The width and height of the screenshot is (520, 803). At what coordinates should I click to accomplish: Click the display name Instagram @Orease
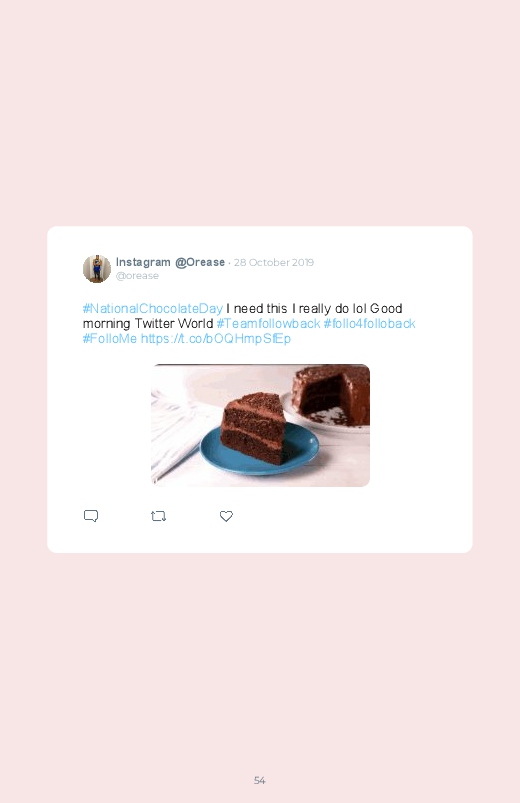tap(170, 262)
